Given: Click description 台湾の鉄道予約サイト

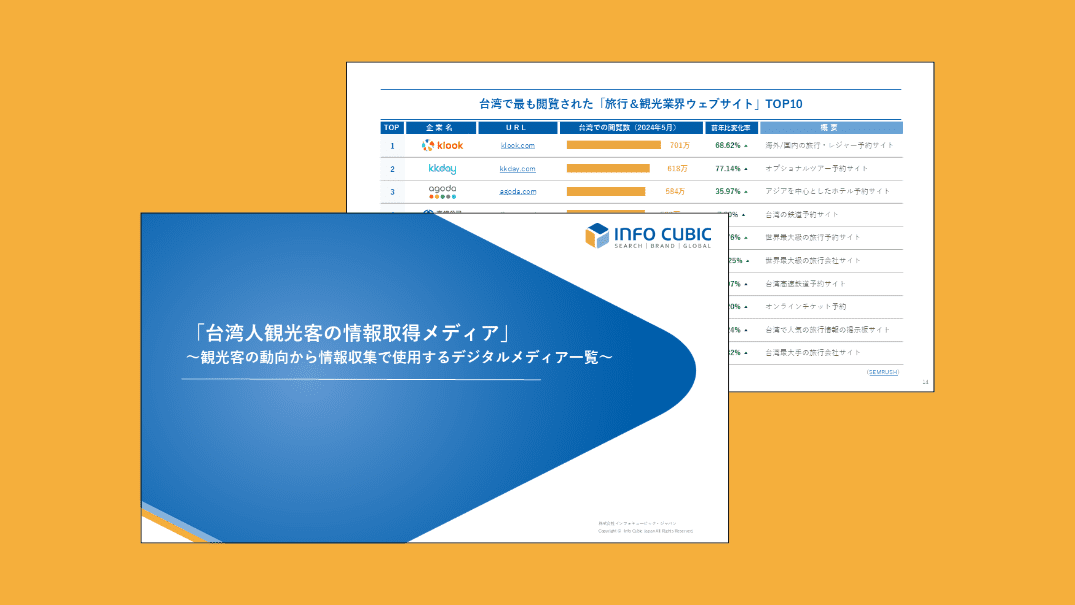Looking at the screenshot, I should (x=801, y=215).
